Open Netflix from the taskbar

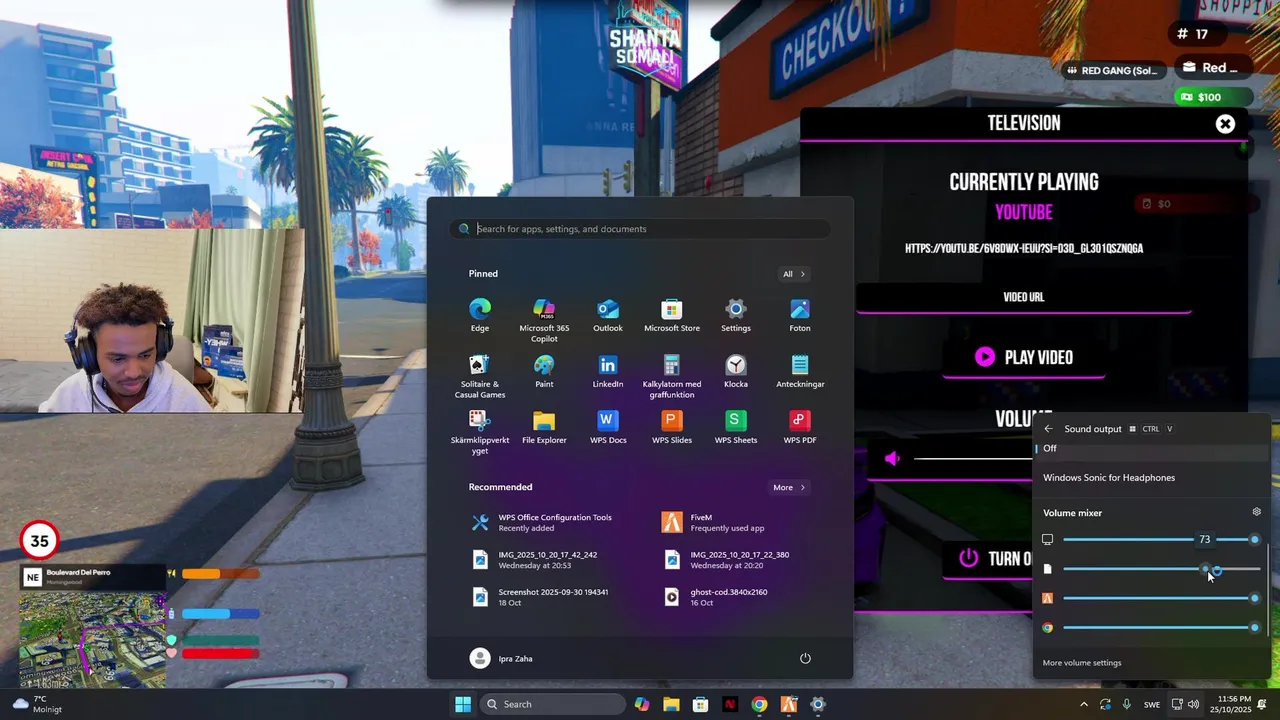pyautogui.click(x=730, y=704)
